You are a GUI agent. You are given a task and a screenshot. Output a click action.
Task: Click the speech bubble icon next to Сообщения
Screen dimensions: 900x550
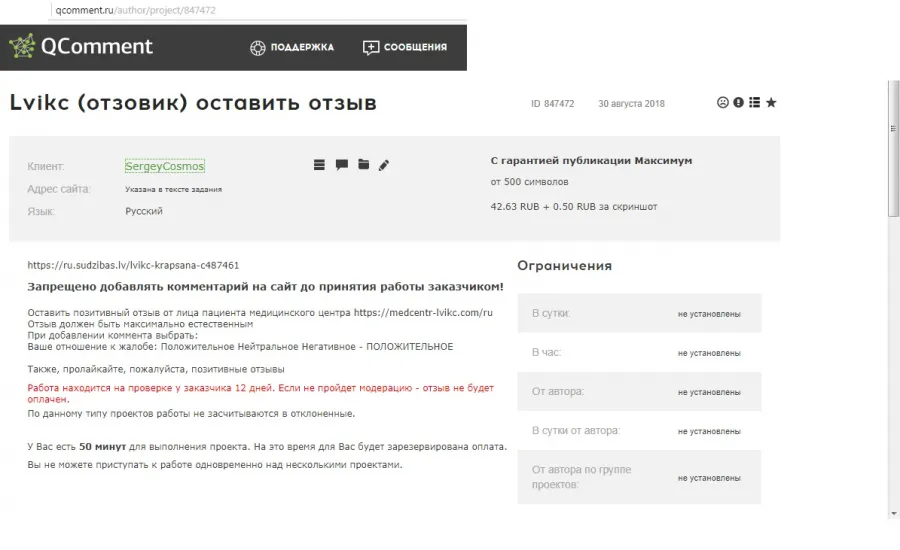point(371,48)
